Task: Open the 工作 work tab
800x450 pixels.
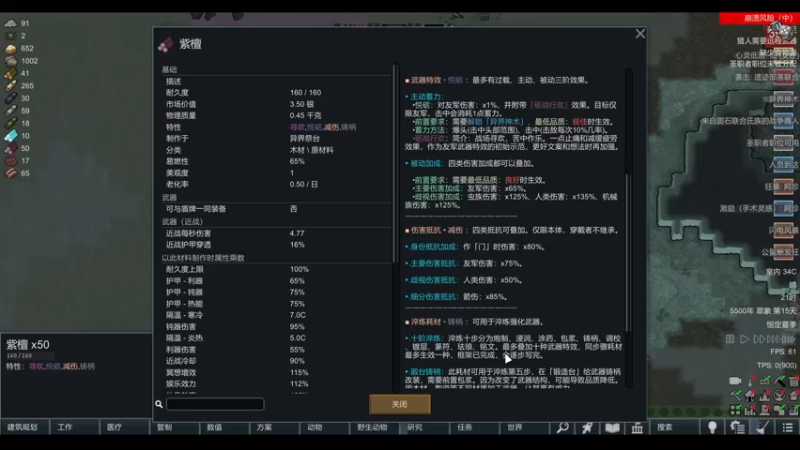Action: click(x=74, y=427)
